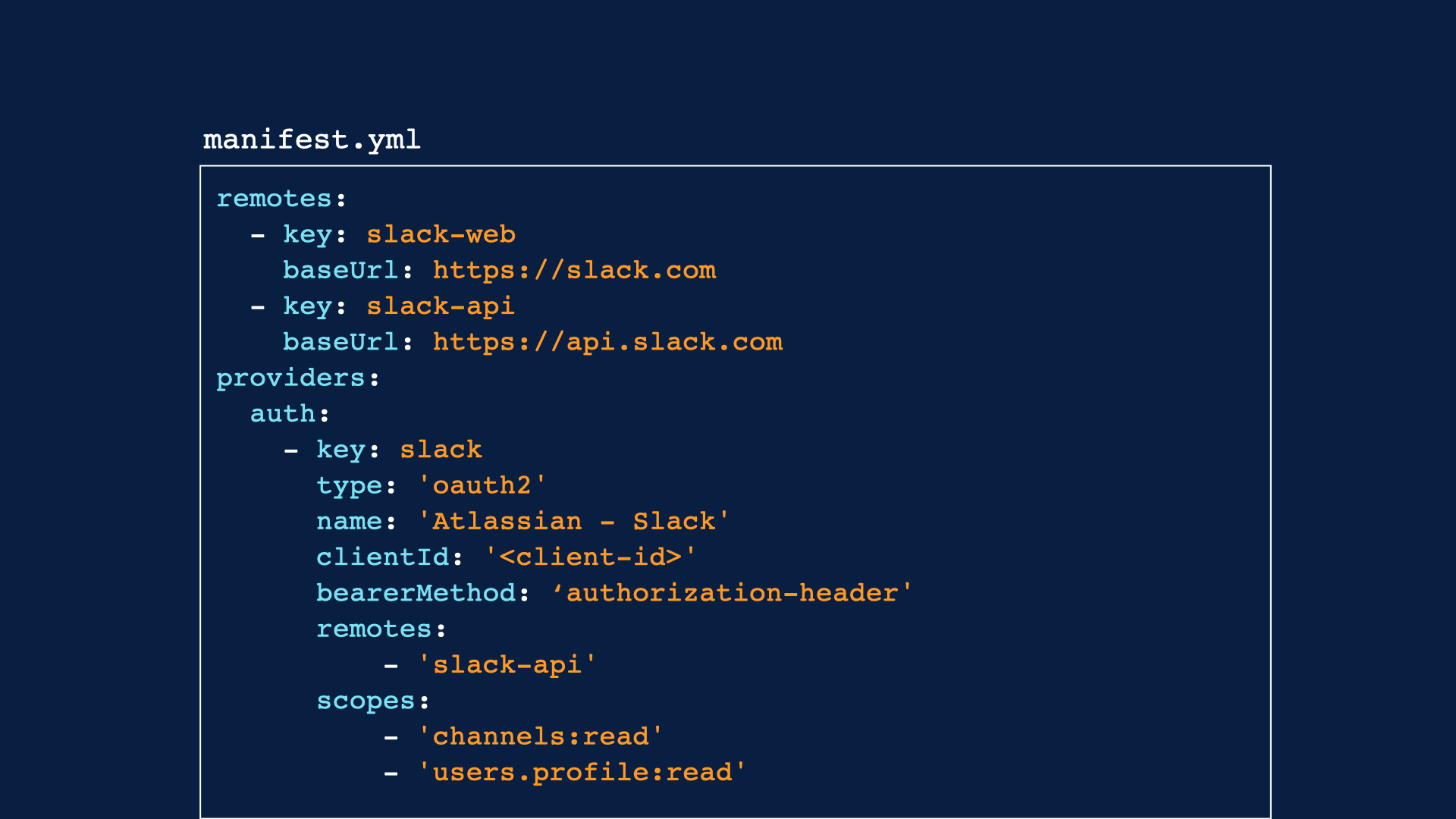Screen dimensions: 1456x819
Task: Click the manifest.yml file title
Action: 312,140
